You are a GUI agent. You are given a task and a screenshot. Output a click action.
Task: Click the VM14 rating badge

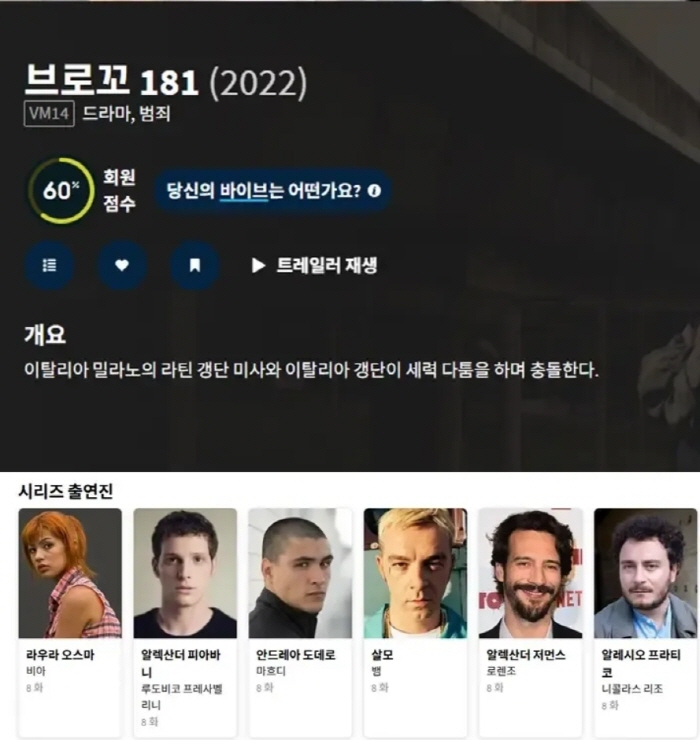[x=49, y=114]
